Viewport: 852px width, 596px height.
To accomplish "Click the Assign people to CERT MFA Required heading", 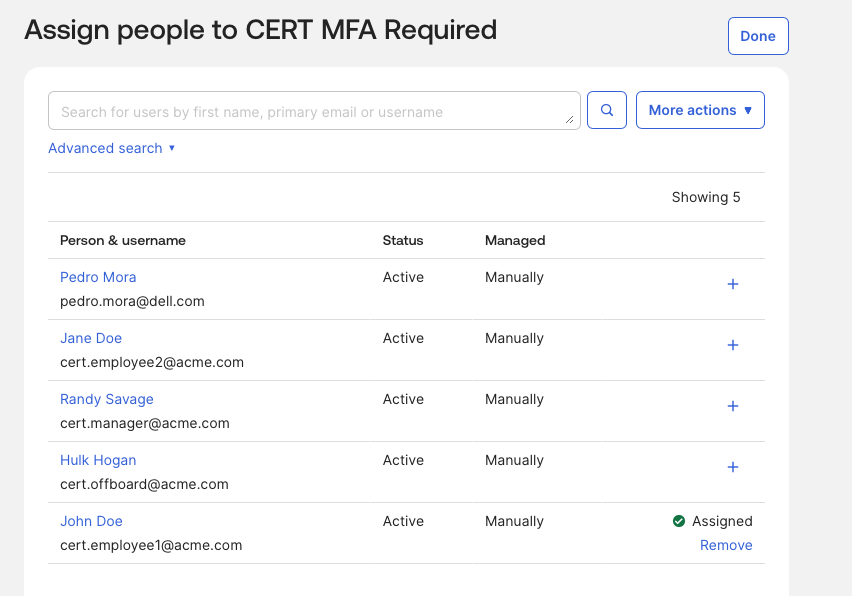I will (x=261, y=30).
